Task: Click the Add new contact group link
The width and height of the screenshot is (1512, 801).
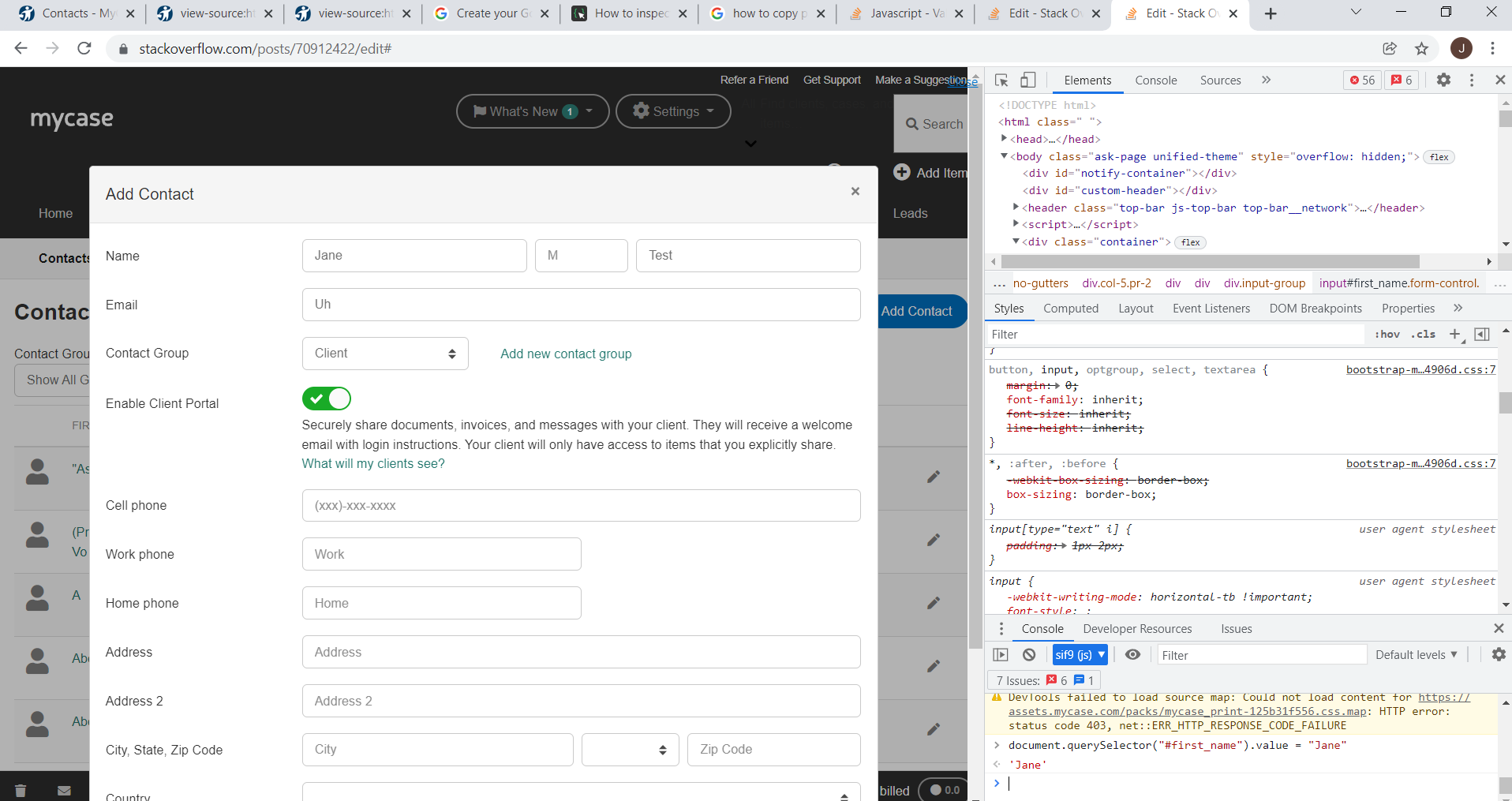Action: (566, 354)
